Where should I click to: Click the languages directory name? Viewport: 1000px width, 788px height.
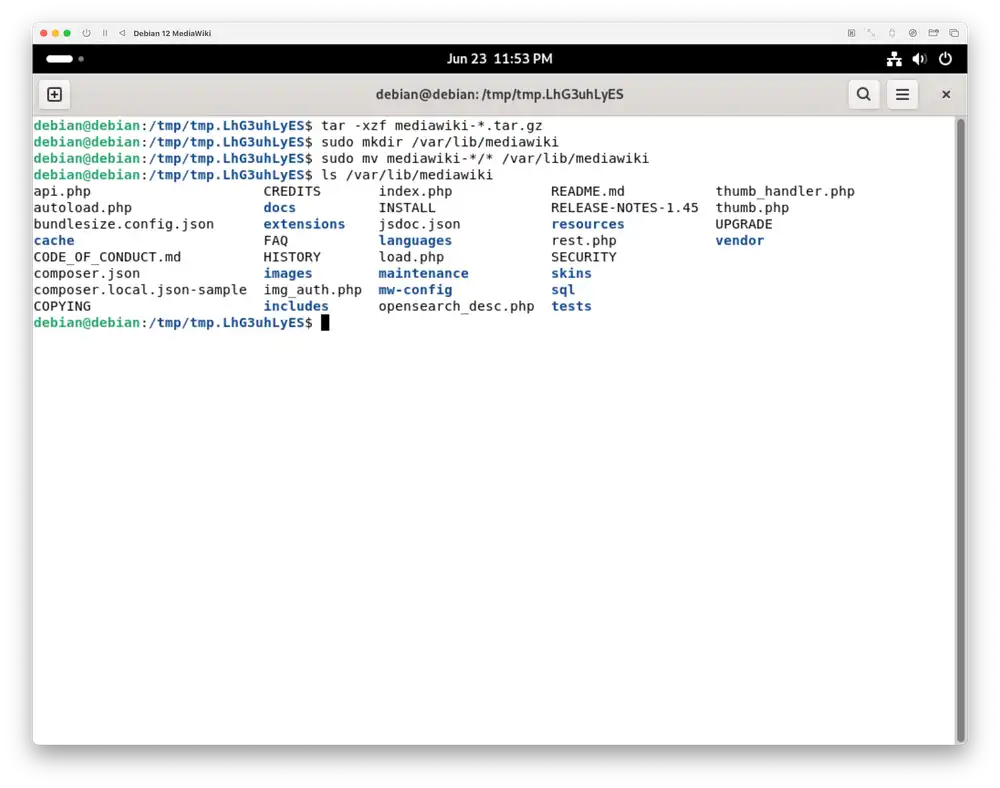point(415,241)
